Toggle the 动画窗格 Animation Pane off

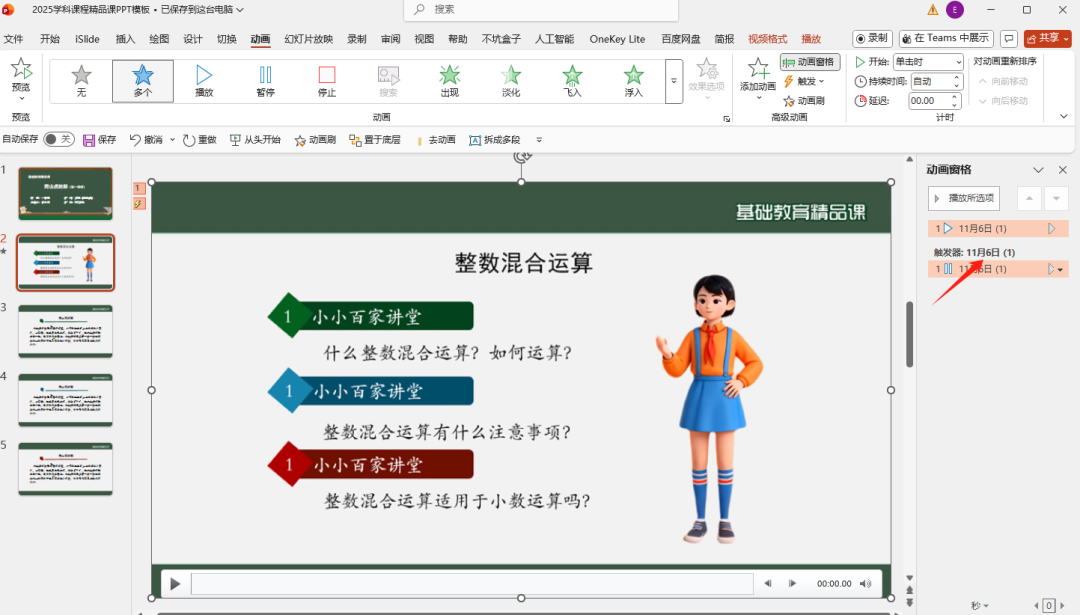tap(809, 62)
